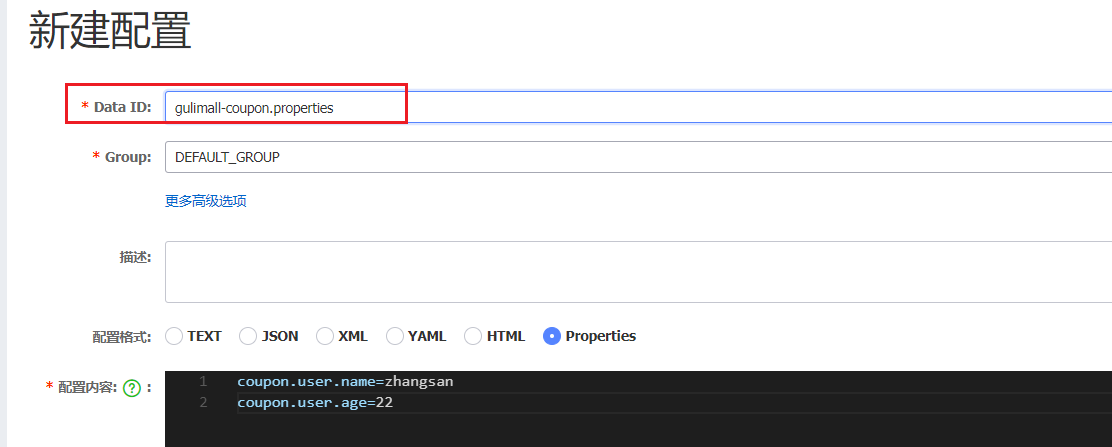
Task: Select the TEXT format radio button
Action: point(175,336)
